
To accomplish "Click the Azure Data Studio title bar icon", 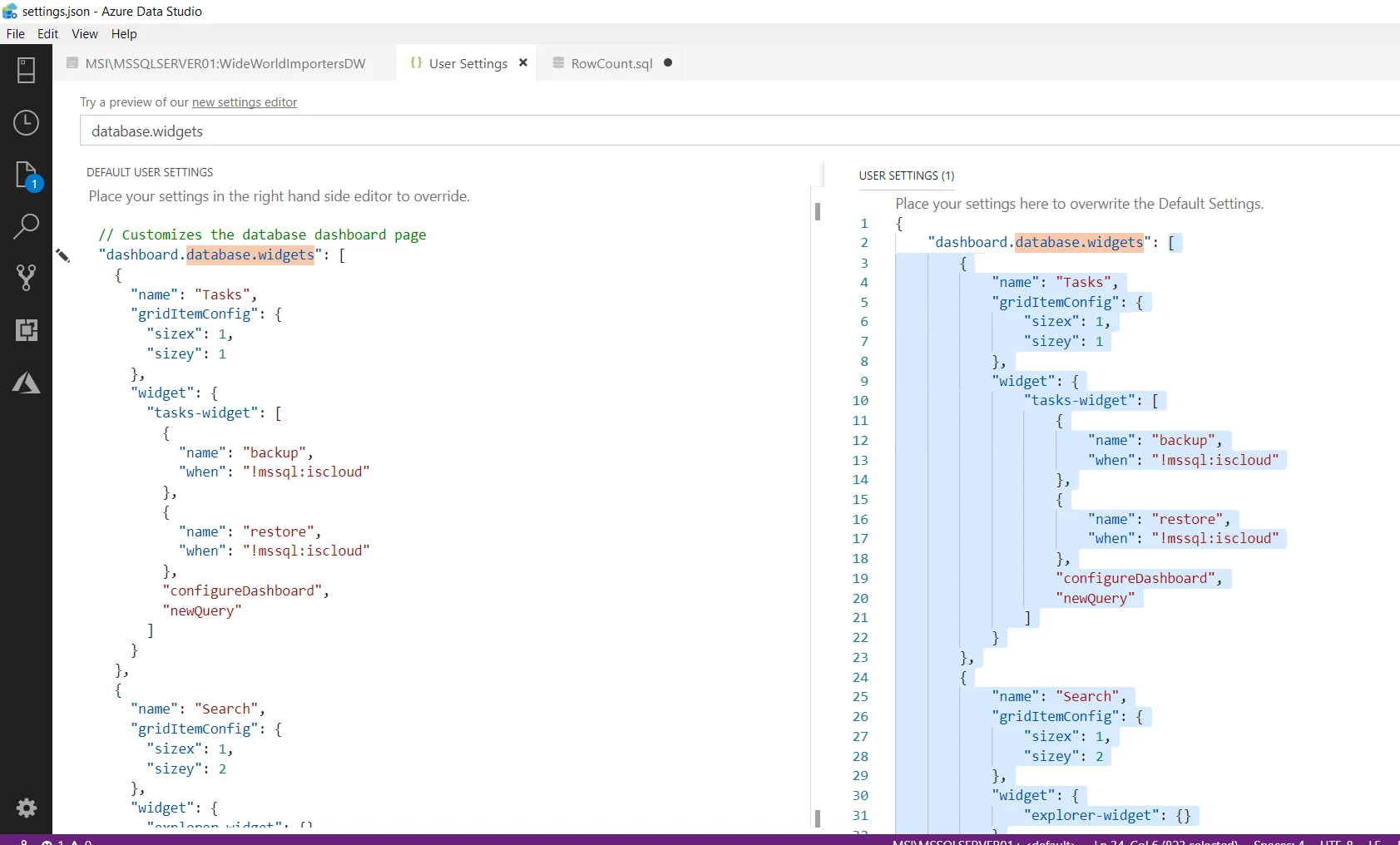I will 10,11.
